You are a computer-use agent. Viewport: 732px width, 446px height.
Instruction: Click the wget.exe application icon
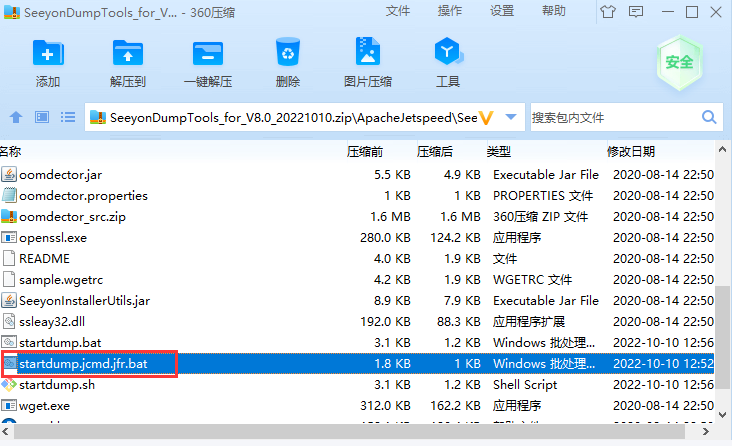click(9, 405)
